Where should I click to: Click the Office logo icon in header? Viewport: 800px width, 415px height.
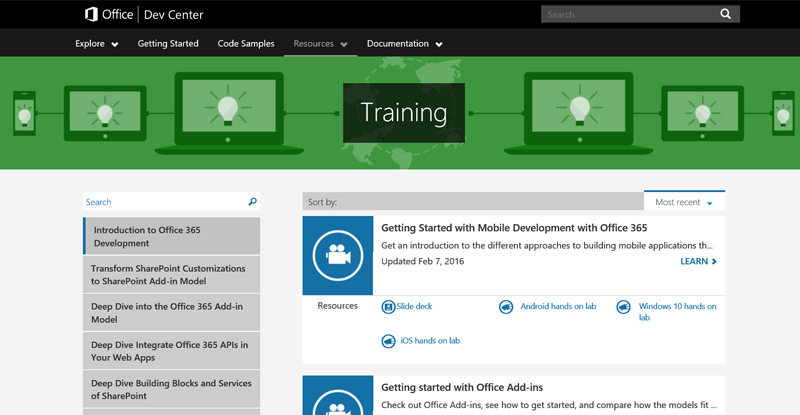tap(91, 14)
